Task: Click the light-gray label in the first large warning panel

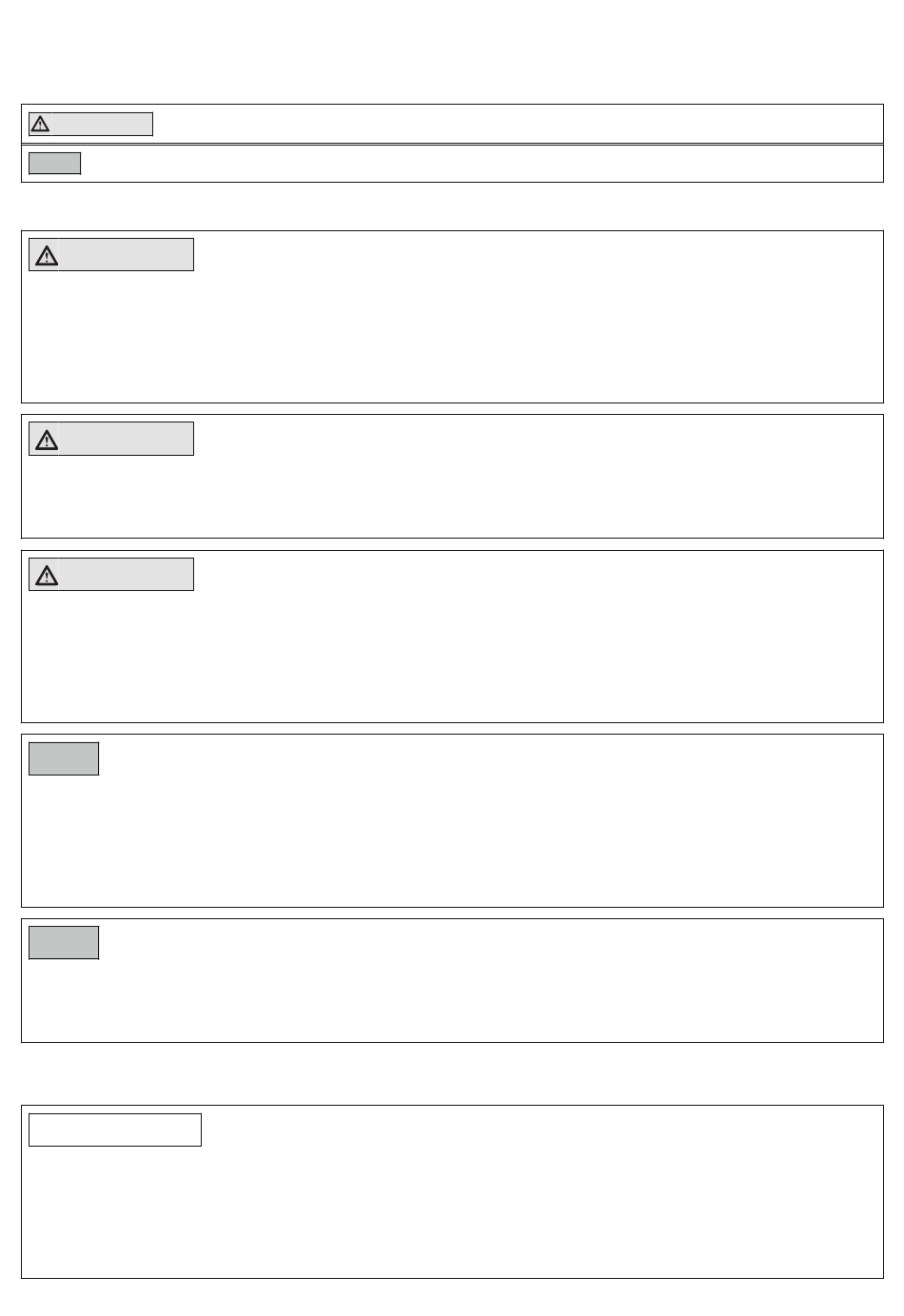Action: pyautogui.click(x=127, y=255)
